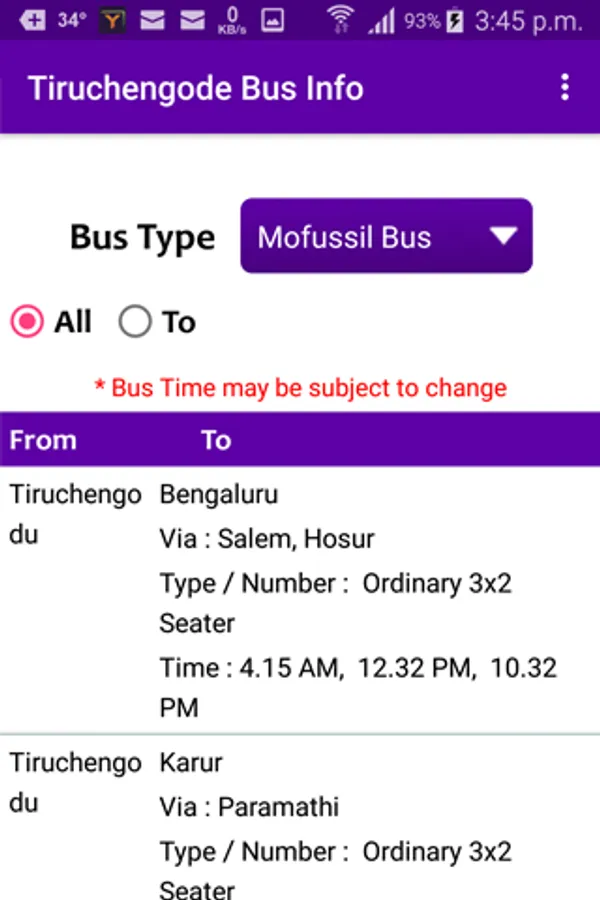600x900 pixels.
Task: Tap the Bus Time change notice
Action: pos(300,388)
